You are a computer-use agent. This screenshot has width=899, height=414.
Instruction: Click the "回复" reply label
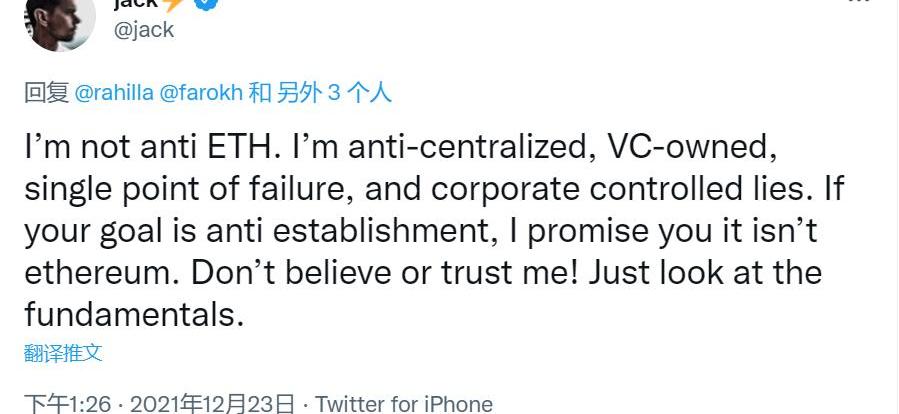tap(46, 93)
